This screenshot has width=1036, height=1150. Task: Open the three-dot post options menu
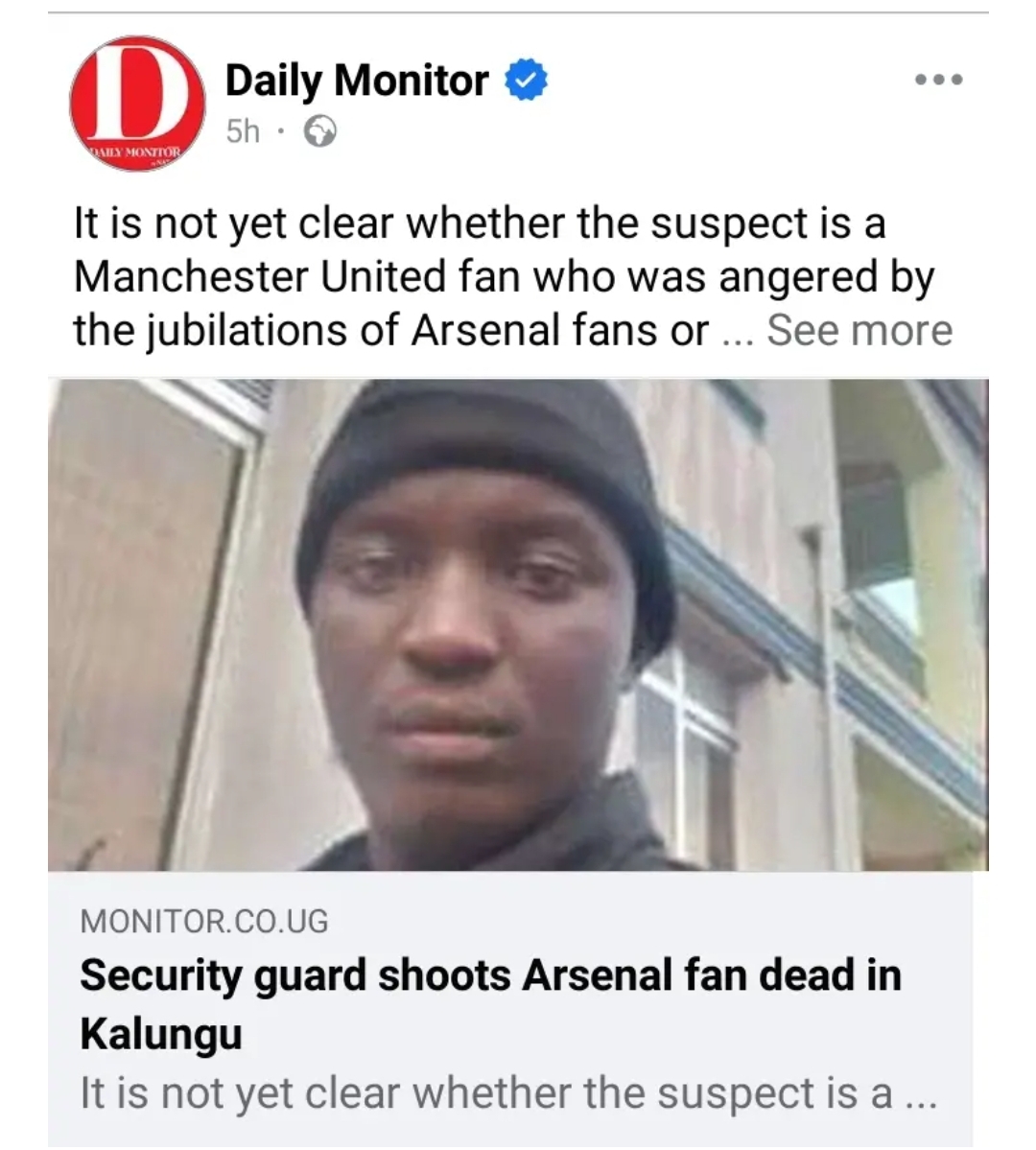pos(938,81)
